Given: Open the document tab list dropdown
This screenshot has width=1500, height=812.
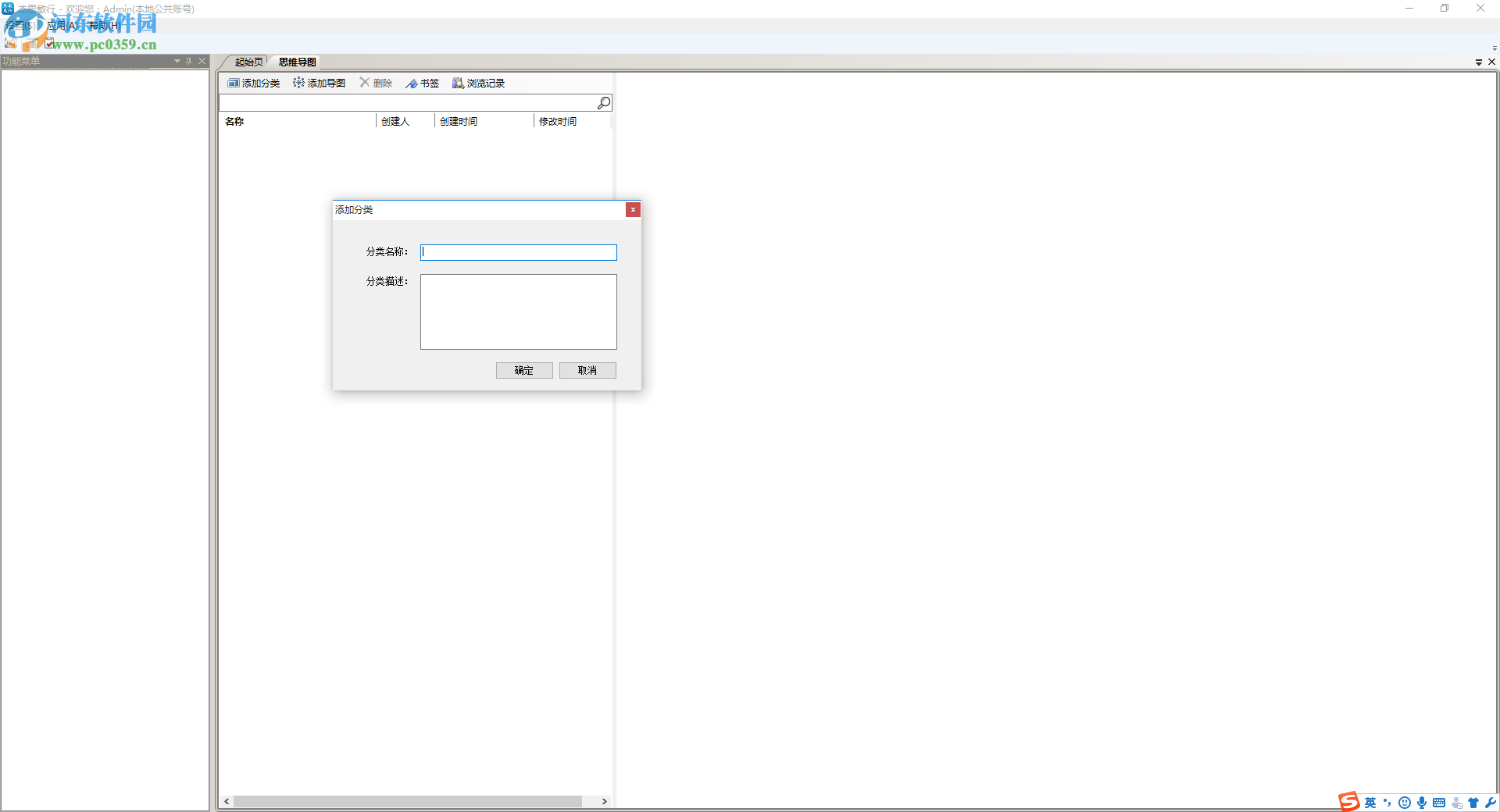Looking at the screenshot, I should click(1478, 62).
